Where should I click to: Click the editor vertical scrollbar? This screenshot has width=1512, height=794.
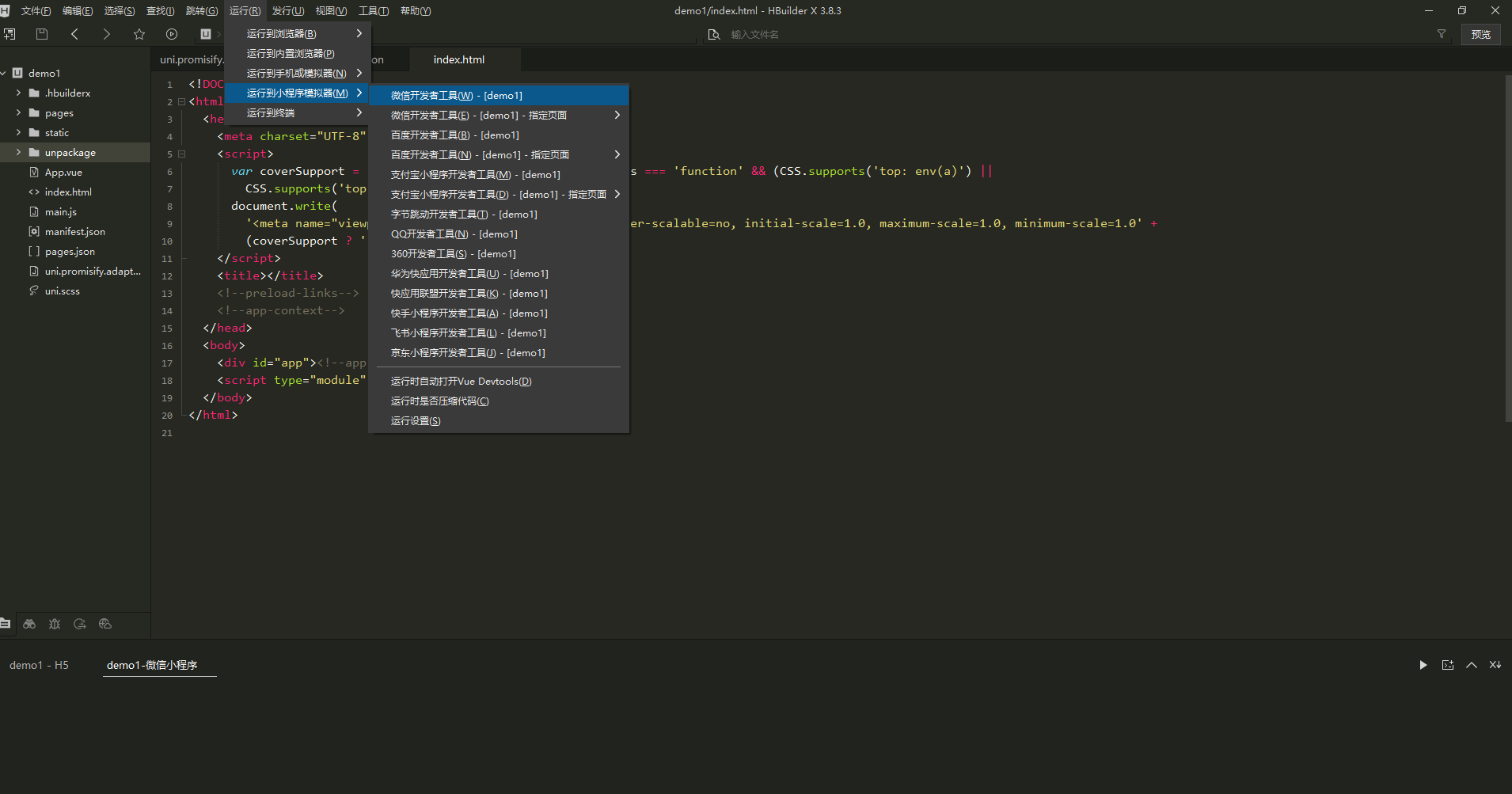(x=1507, y=249)
